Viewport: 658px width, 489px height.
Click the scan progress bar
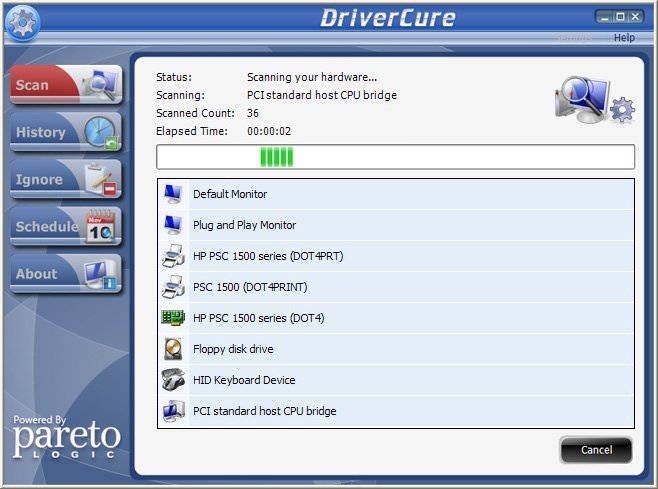[x=395, y=157]
